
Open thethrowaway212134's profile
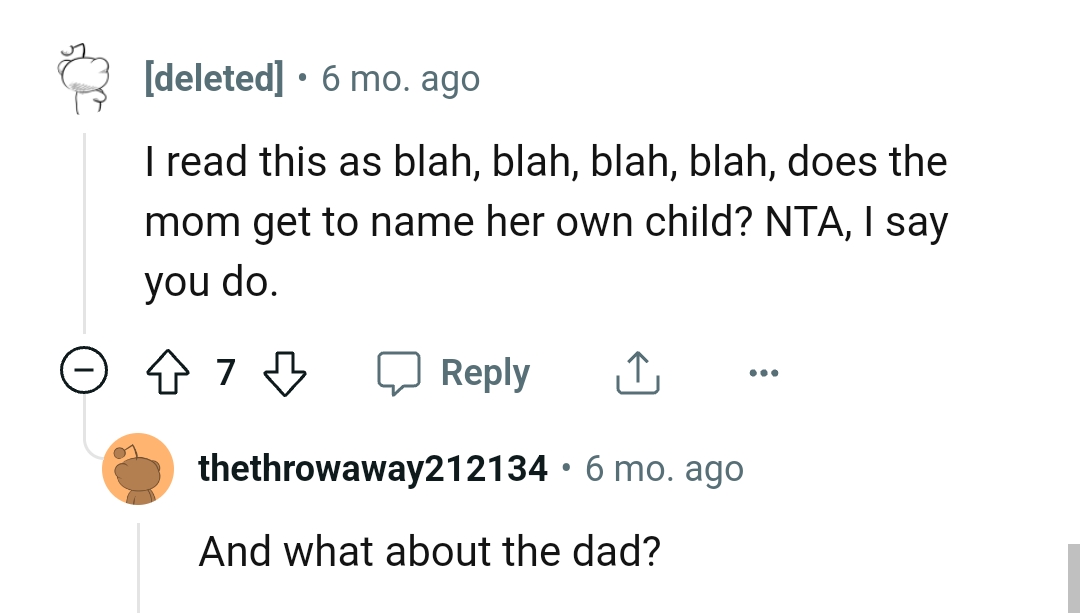pyautogui.click(x=372, y=468)
